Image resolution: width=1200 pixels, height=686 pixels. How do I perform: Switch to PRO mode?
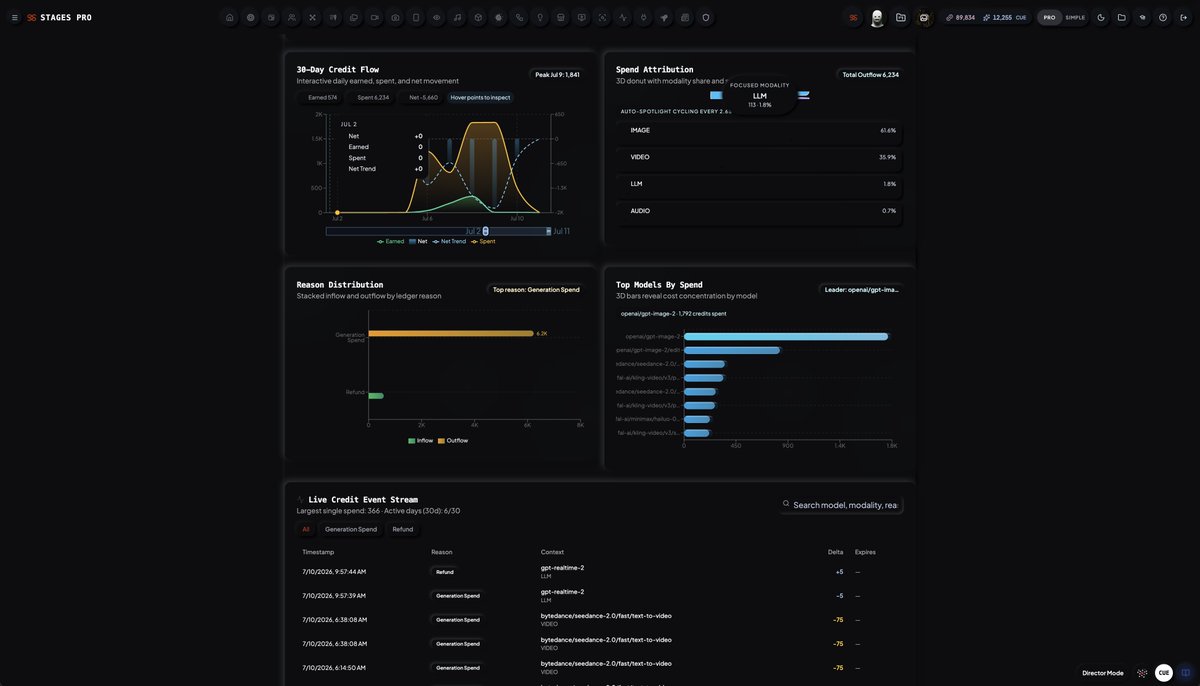coord(1049,17)
